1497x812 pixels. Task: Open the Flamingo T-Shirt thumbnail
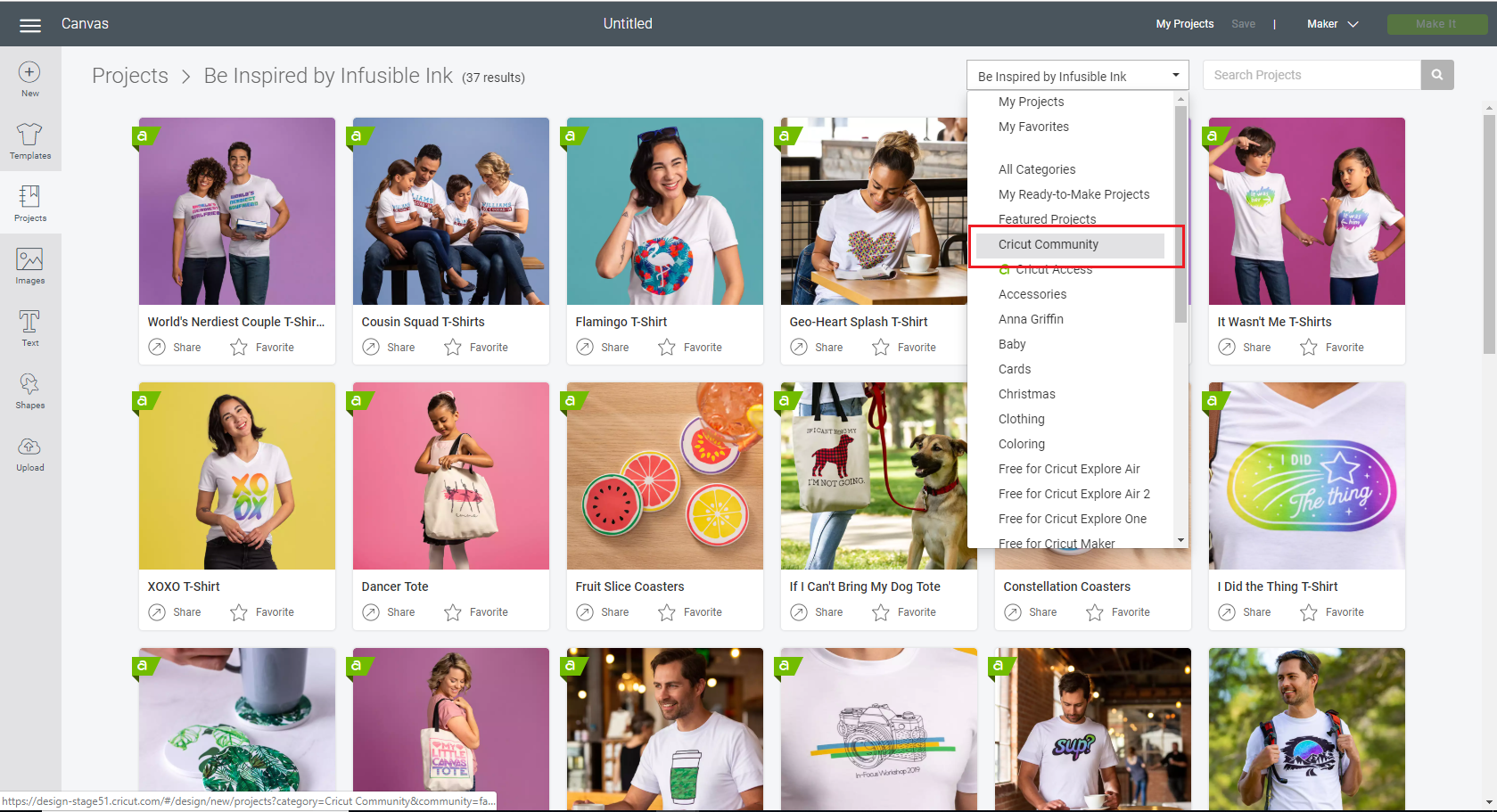pos(665,211)
